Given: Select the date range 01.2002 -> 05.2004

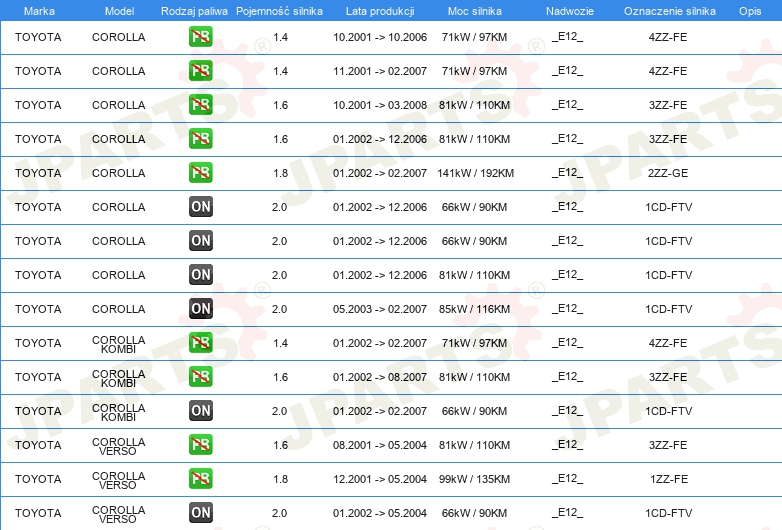Looking at the screenshot, I should [x=380, y=513].
